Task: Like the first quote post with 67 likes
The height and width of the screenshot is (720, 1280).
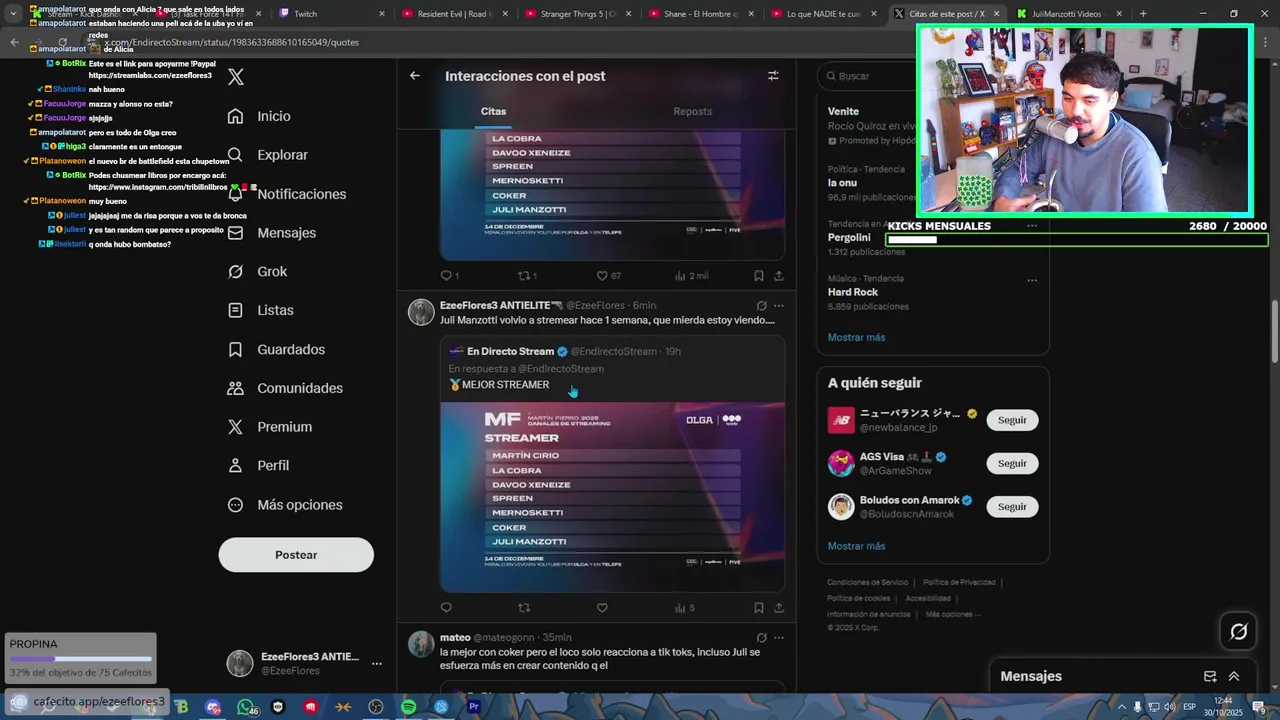Action: point(610,276)
